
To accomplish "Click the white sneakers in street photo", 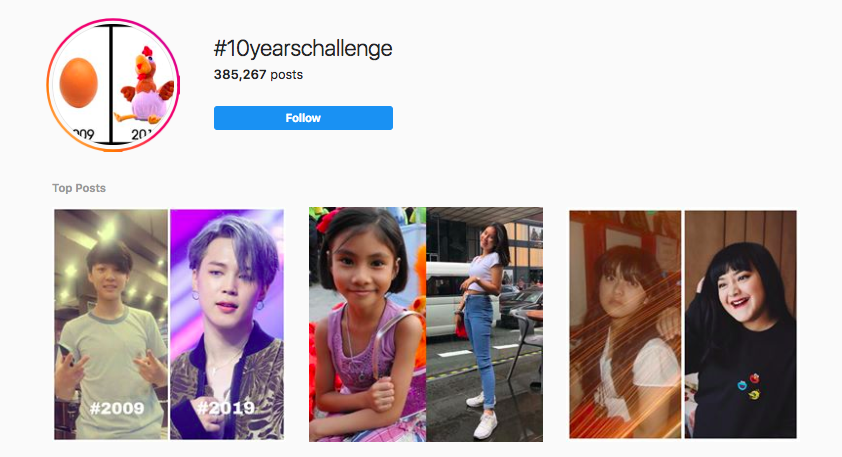I will click(x=483, y=418).
